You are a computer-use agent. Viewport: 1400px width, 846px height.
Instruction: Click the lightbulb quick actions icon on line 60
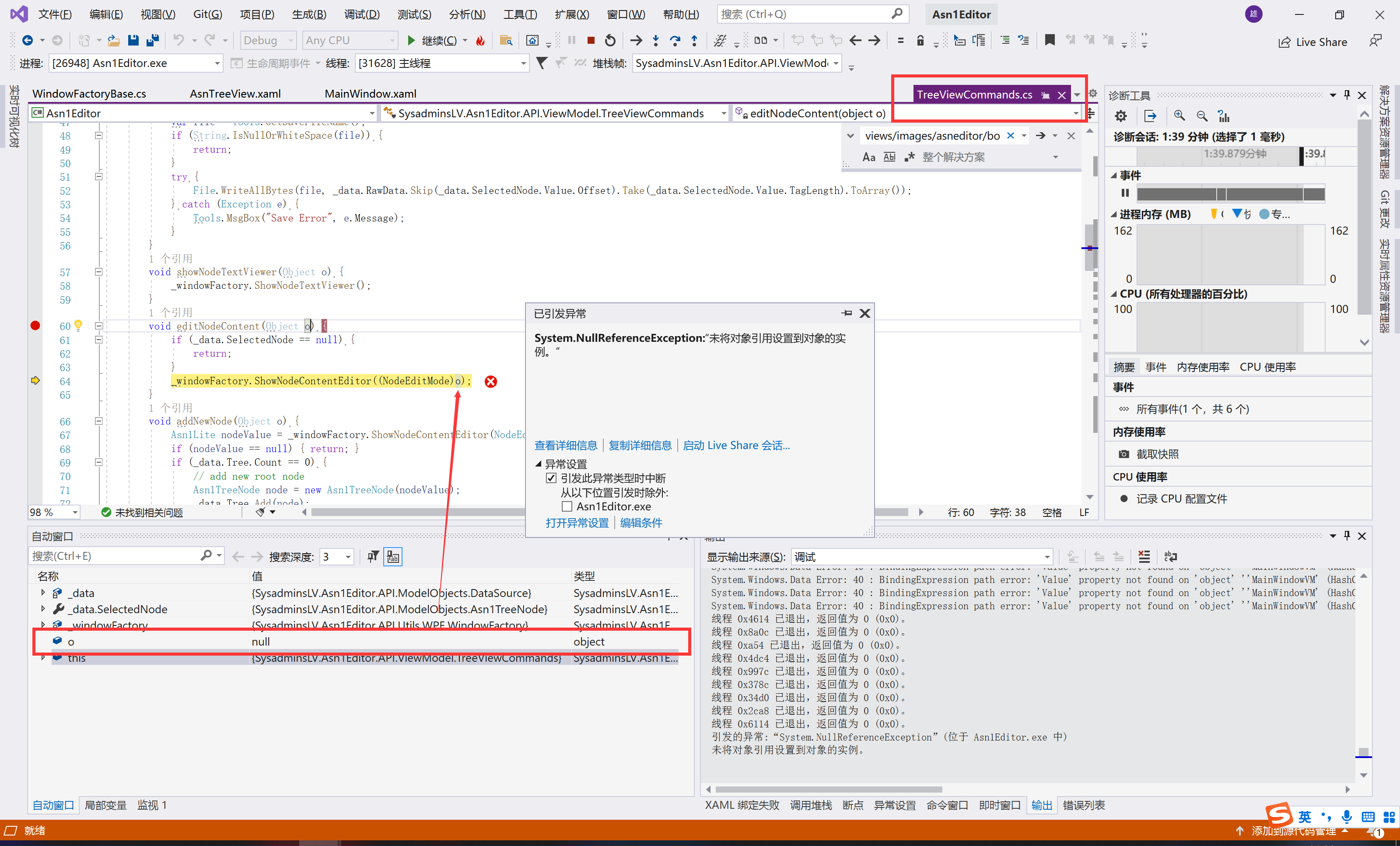(x=78, y=325)
